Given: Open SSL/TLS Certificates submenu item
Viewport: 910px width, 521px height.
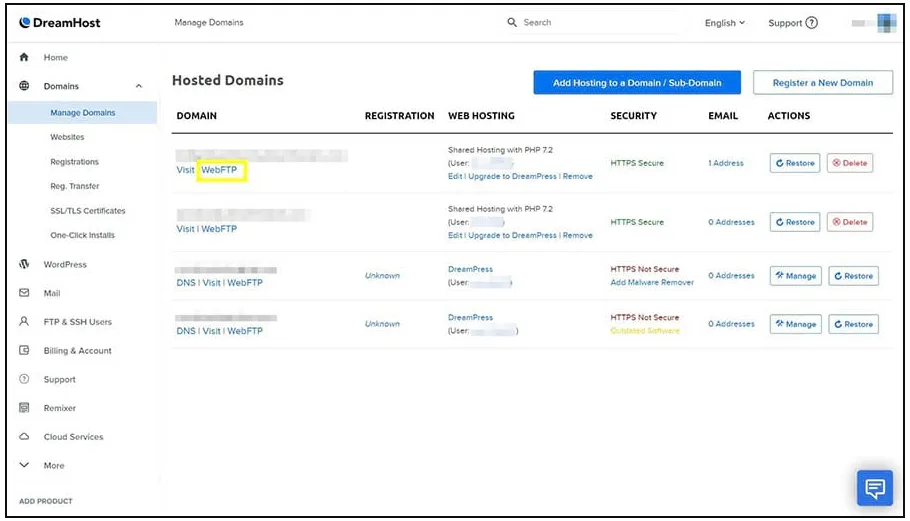Looking at the screenshot, I should coord(88,211).
